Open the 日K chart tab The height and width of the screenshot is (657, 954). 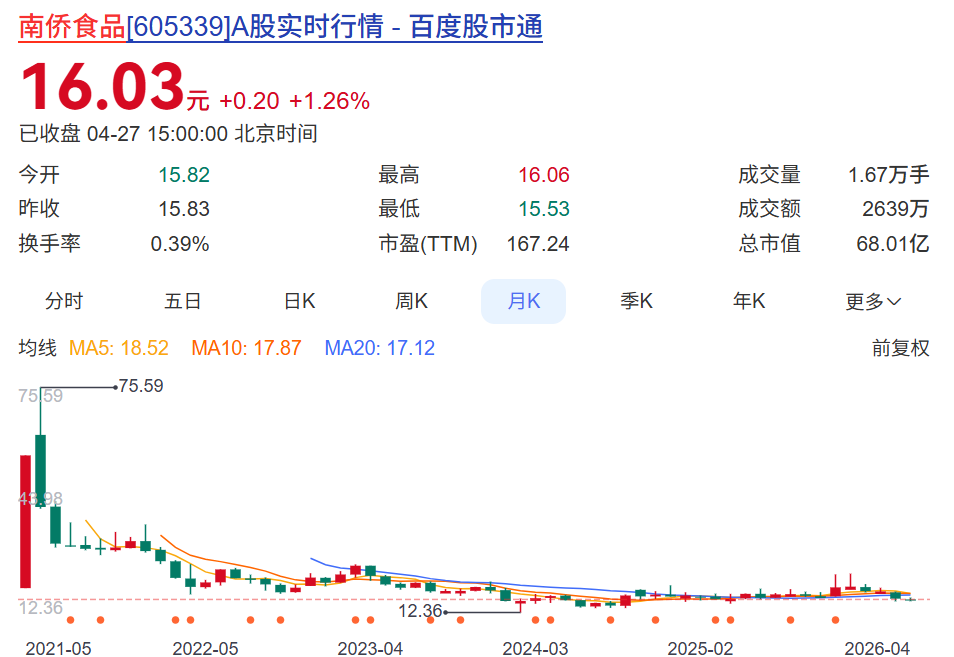click(299, 301)
